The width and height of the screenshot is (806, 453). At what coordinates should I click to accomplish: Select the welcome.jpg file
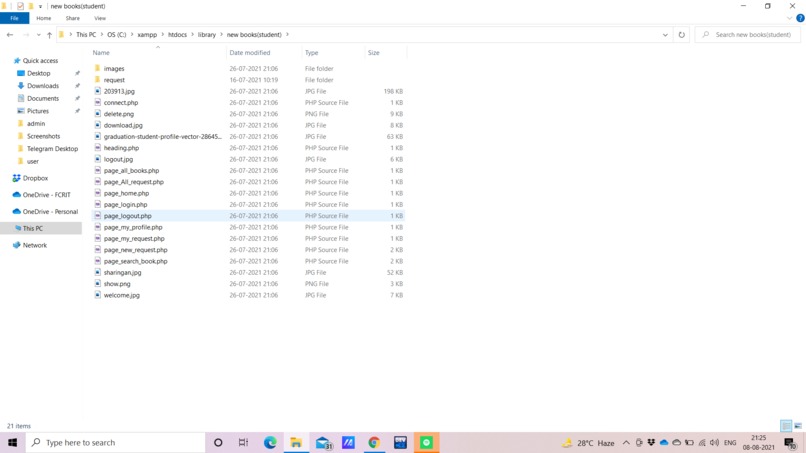121,295
